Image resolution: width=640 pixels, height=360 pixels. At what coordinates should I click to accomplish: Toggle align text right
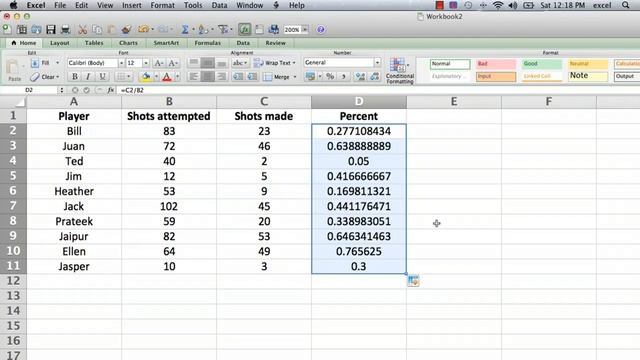pyautogui.click(x=222, y=76)
